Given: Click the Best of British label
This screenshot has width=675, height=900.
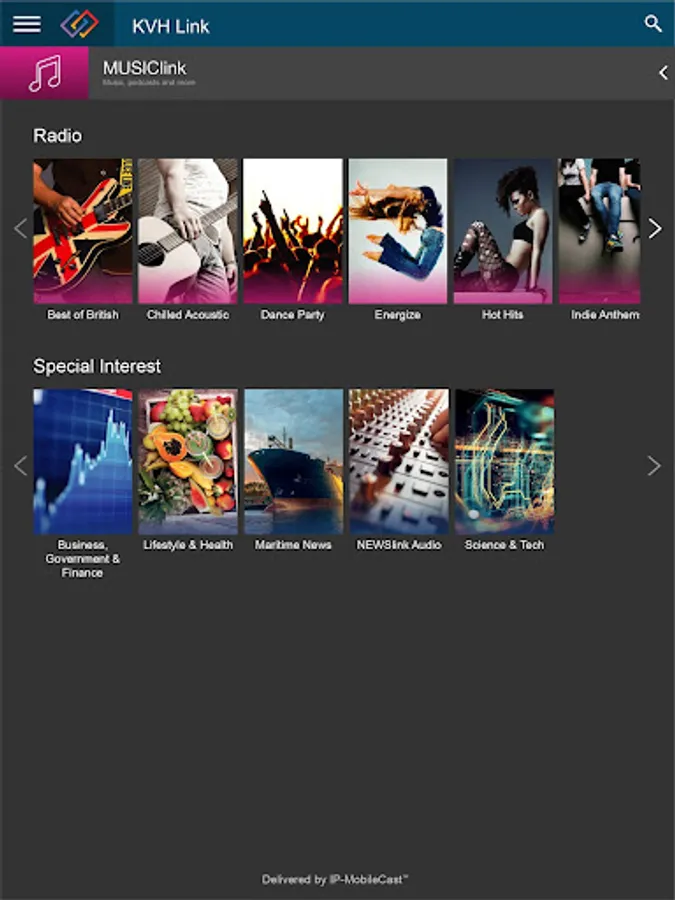Looking at the screenshot, I should (x=83, y=315).
